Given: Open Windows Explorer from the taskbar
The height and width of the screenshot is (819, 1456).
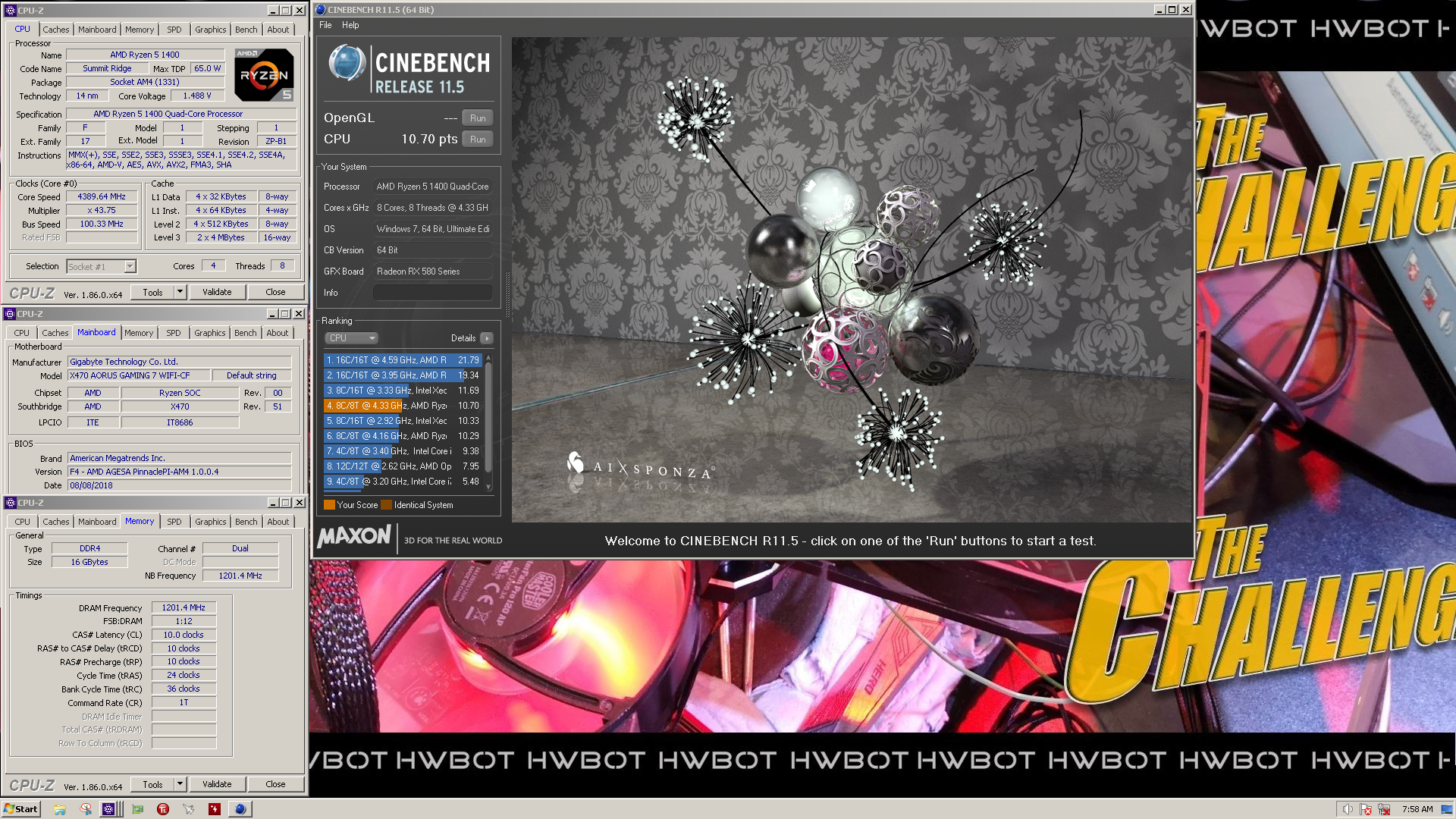Looking at the screenshot, I should point(60,809).
